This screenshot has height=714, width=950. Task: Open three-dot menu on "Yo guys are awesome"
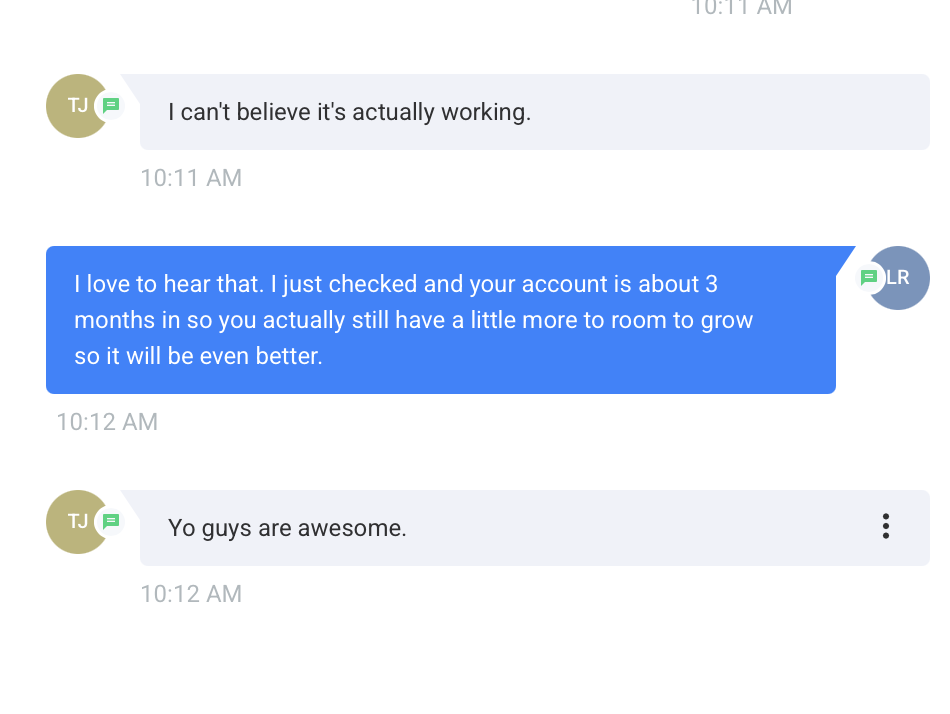pos(885,527)
